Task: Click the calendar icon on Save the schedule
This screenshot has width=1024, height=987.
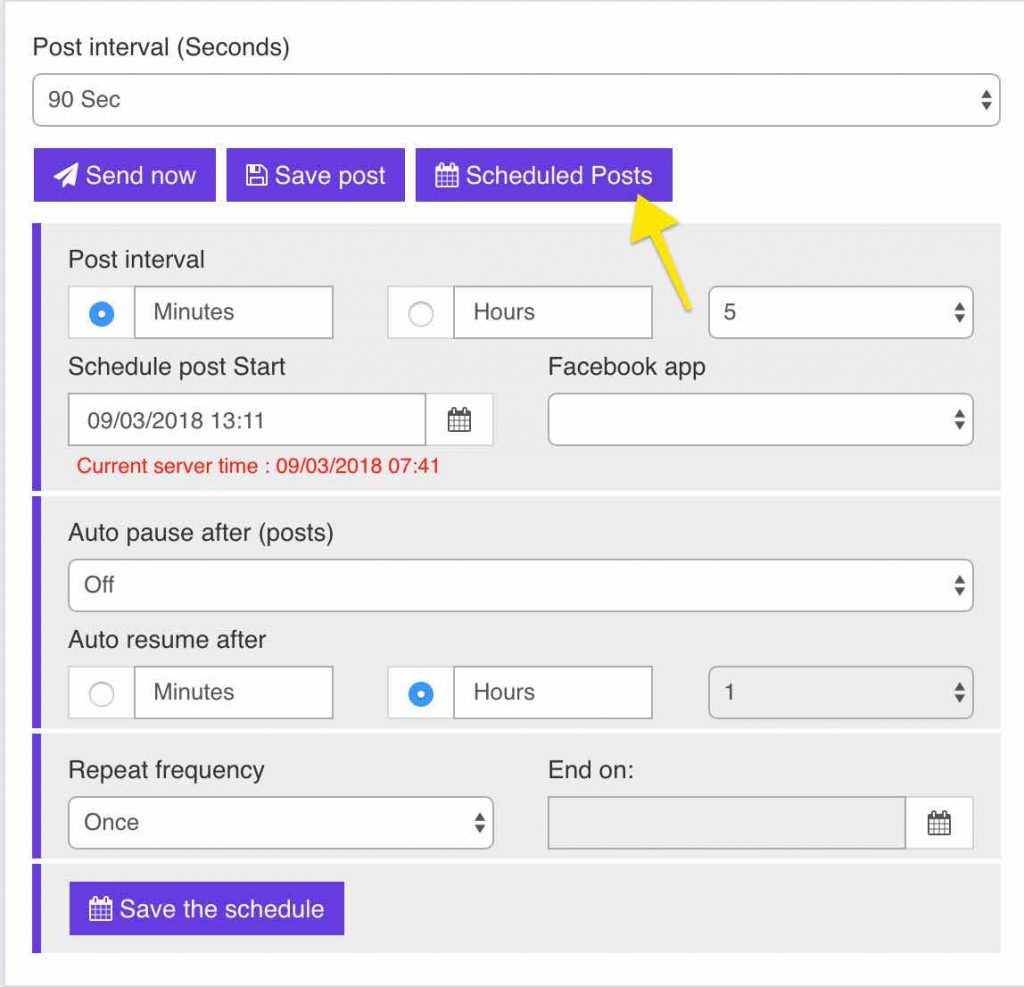Action: pos(99,908)
